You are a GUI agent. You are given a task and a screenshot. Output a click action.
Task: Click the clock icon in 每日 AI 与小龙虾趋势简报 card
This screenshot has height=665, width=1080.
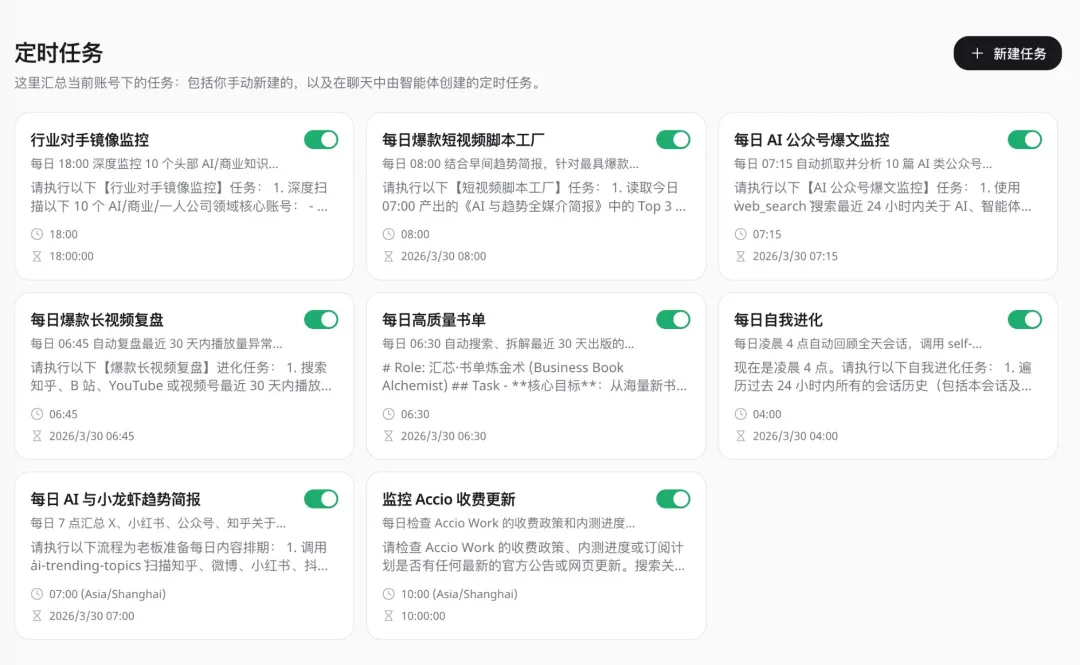click(37, 594)
